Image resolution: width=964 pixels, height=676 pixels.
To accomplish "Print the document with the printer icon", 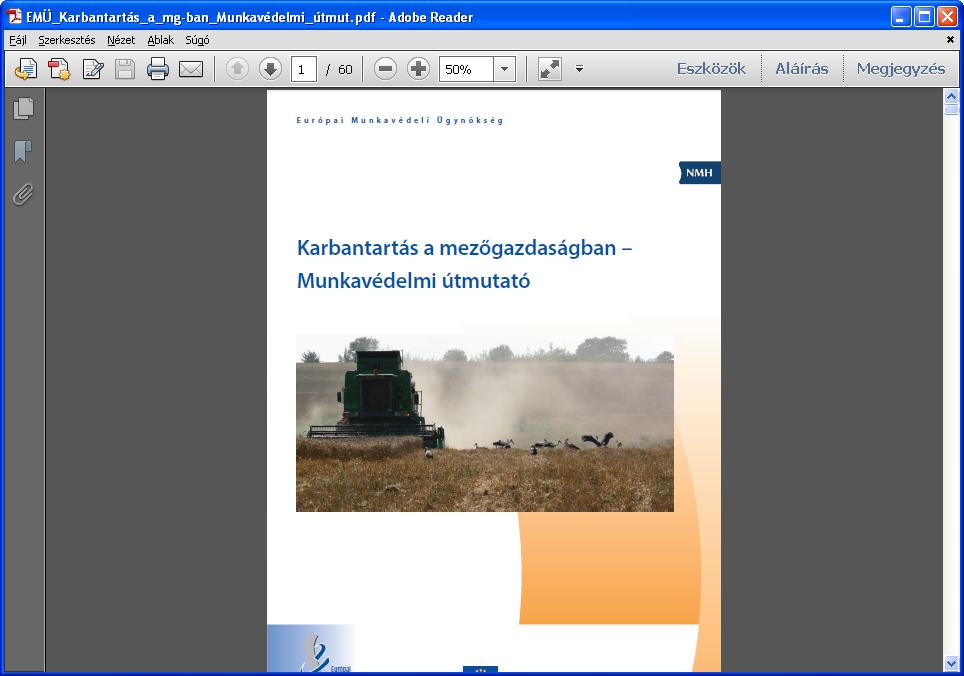I will pyautogui.click(x=158, y=69).
